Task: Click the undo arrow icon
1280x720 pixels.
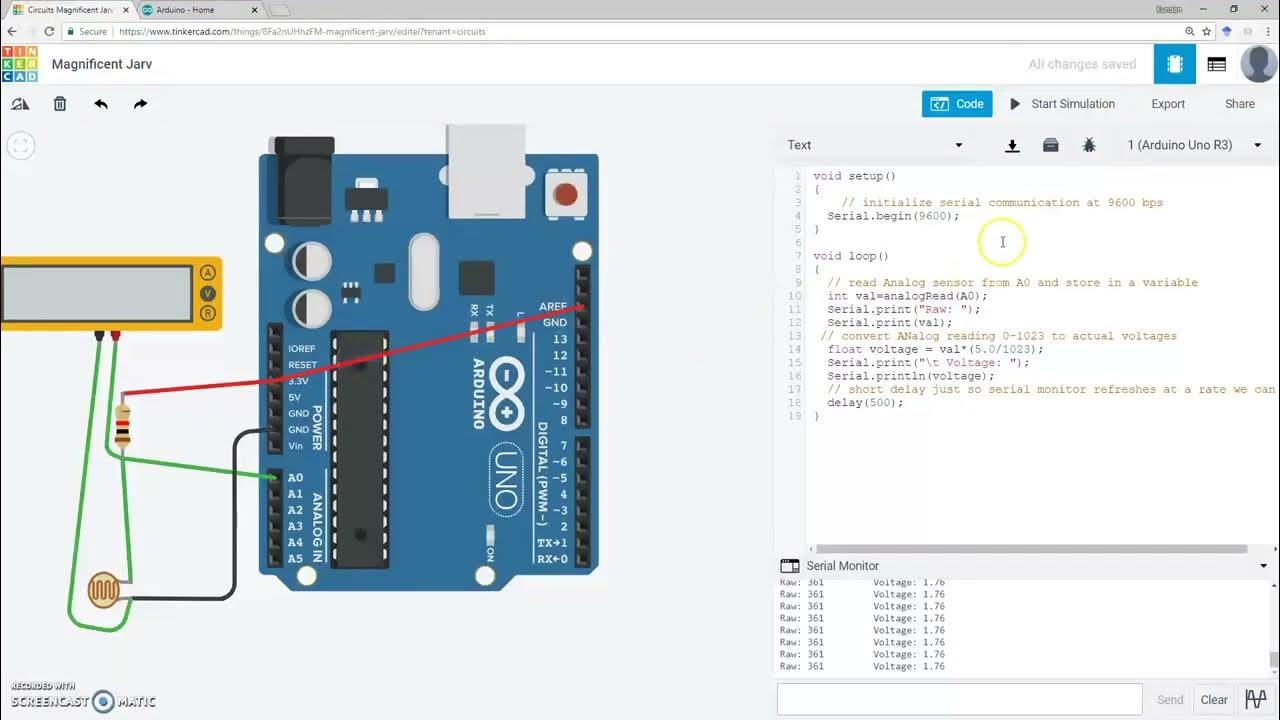Action: [x=101, y=104]
